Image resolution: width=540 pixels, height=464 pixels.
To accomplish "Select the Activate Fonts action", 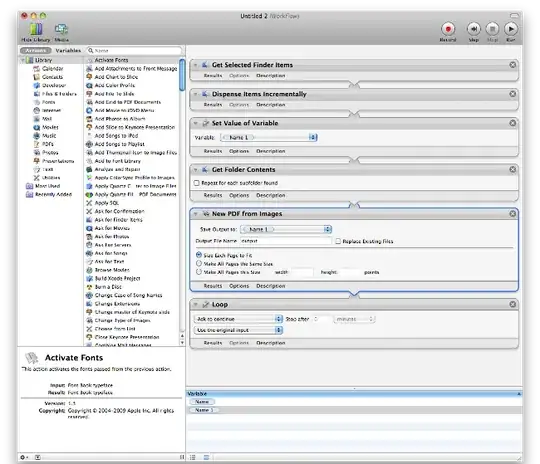I will tap(111, 60).
